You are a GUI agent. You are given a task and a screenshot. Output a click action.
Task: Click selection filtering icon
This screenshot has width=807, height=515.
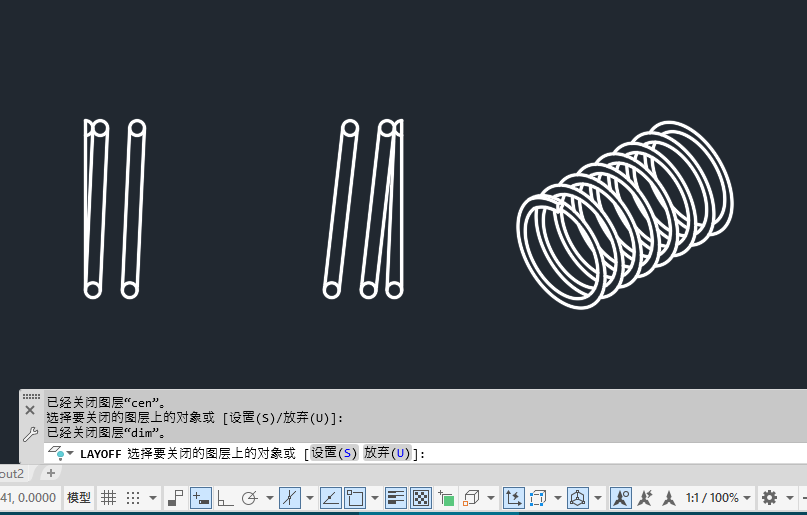point(538,498)
